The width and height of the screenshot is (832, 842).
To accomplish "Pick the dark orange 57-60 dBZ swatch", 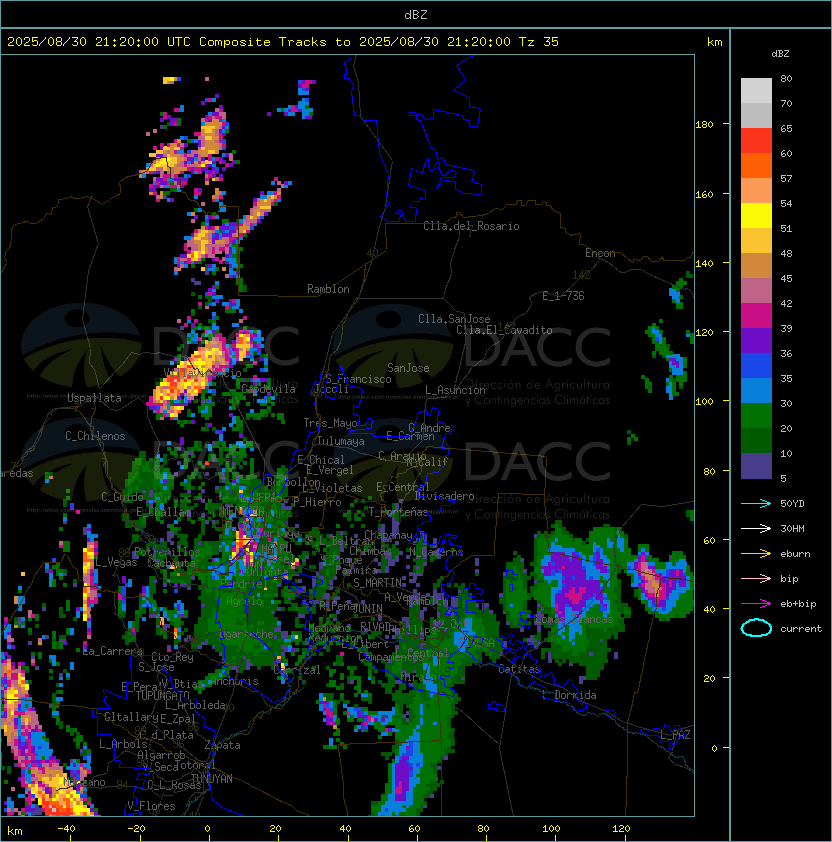I will click(756, 165).
